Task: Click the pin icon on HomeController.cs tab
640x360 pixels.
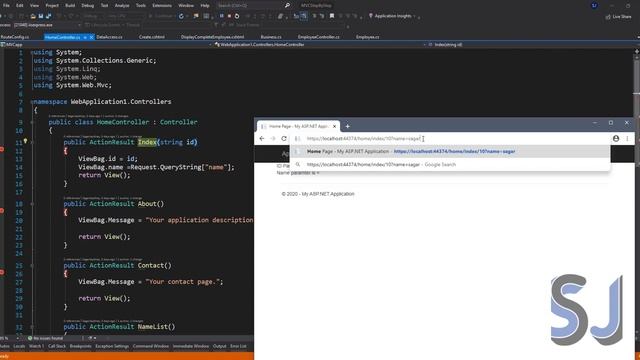Action: click(85, 37)
